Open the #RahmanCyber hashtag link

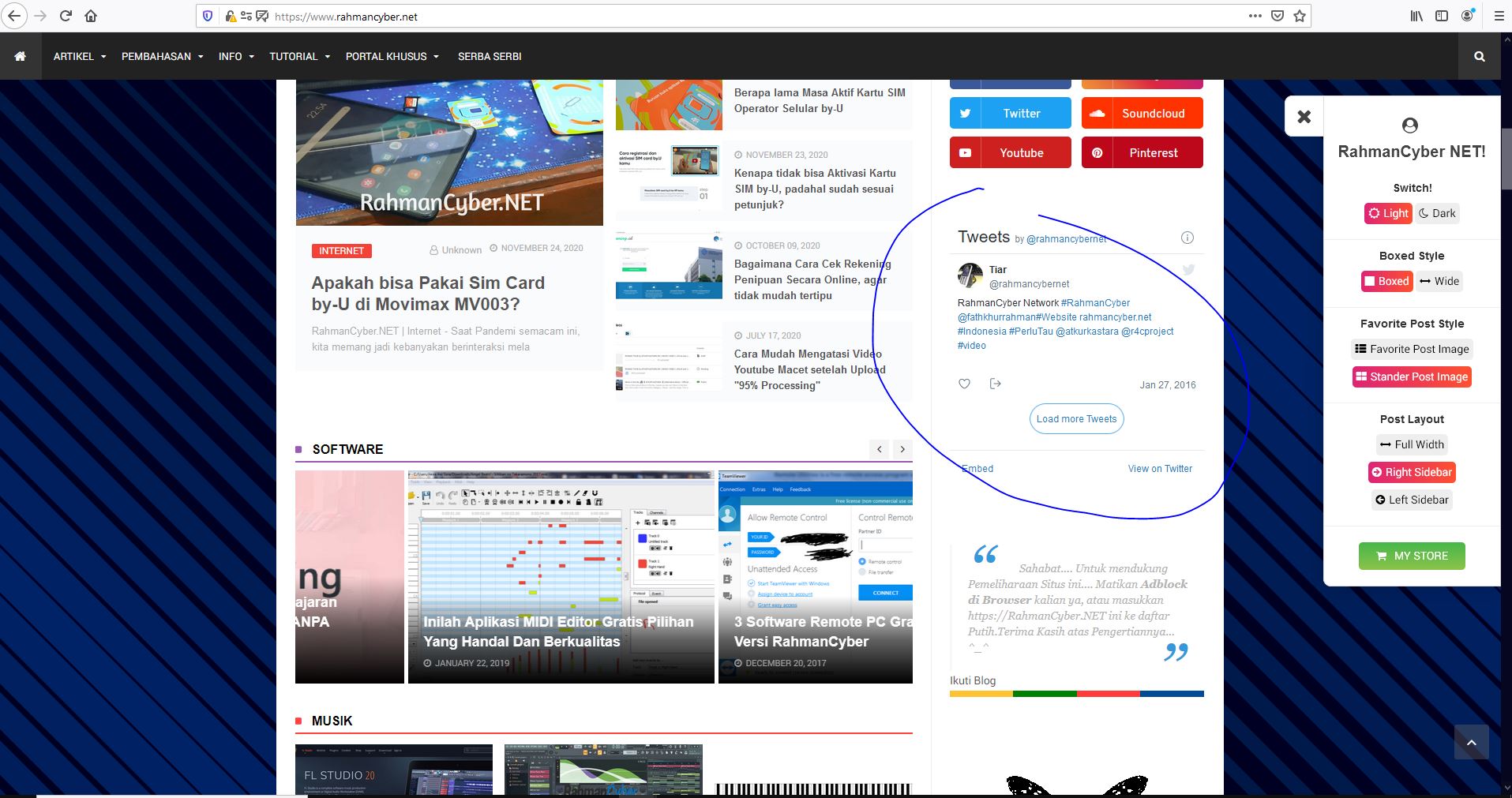1096,303
